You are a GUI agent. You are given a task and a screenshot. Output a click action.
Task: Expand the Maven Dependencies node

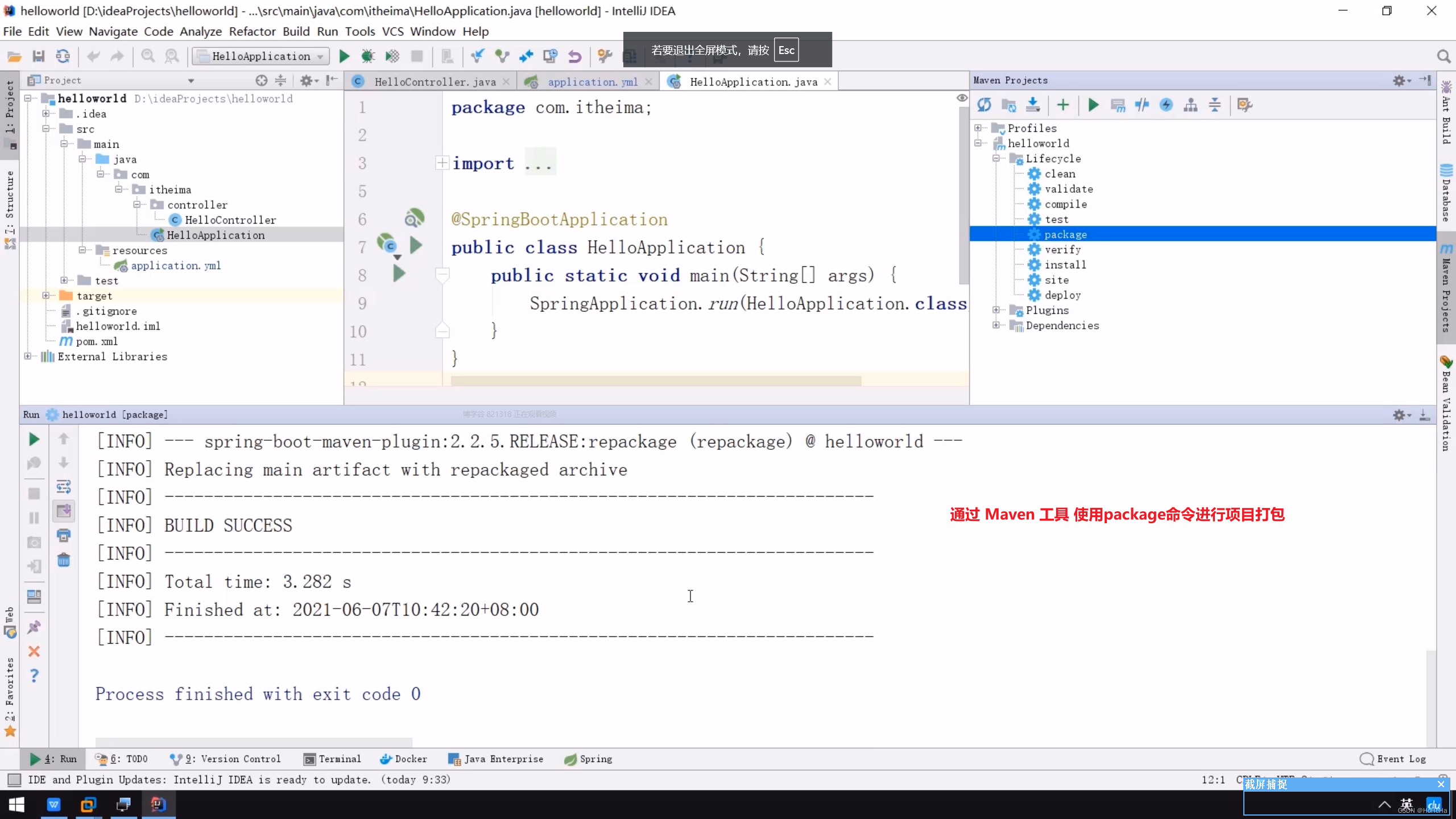click(x=996, y=325)
